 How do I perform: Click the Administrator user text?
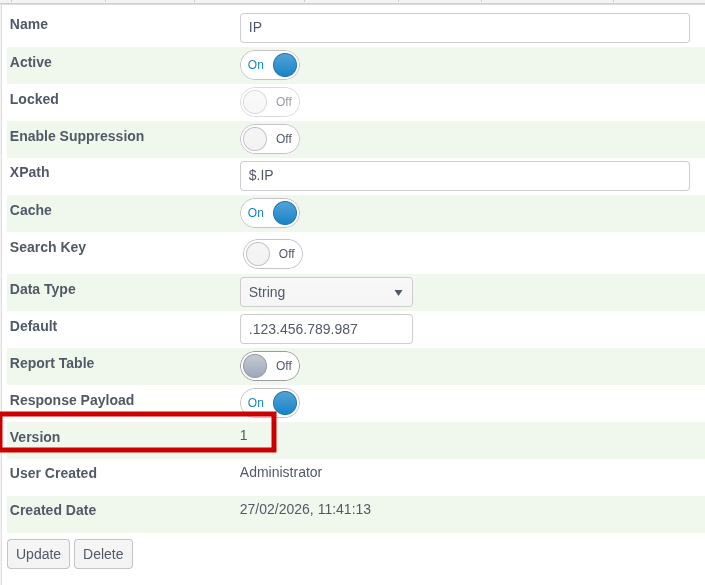(281, 472)
